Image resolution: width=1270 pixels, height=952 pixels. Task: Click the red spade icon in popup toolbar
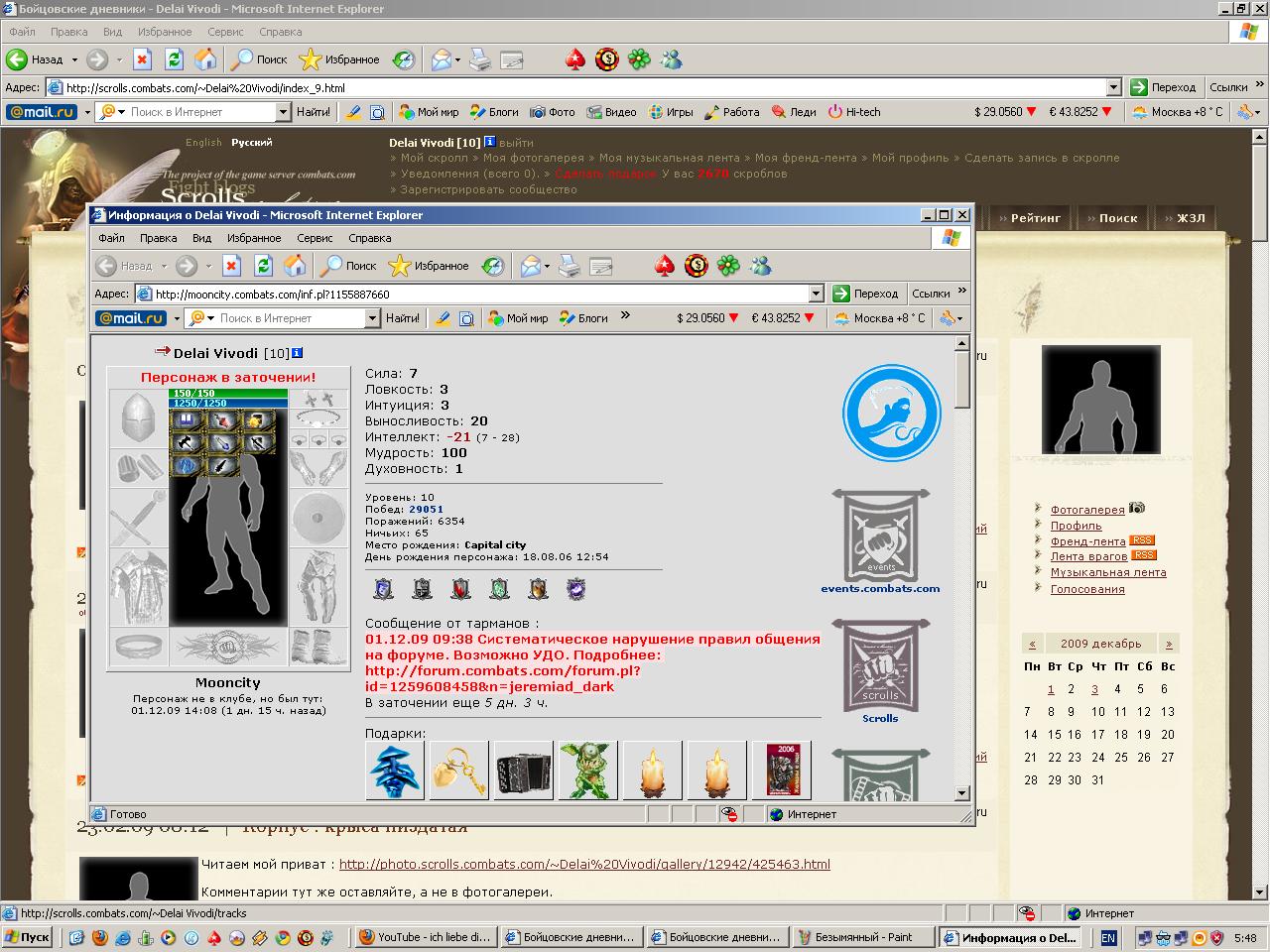[x=665, y=266]
